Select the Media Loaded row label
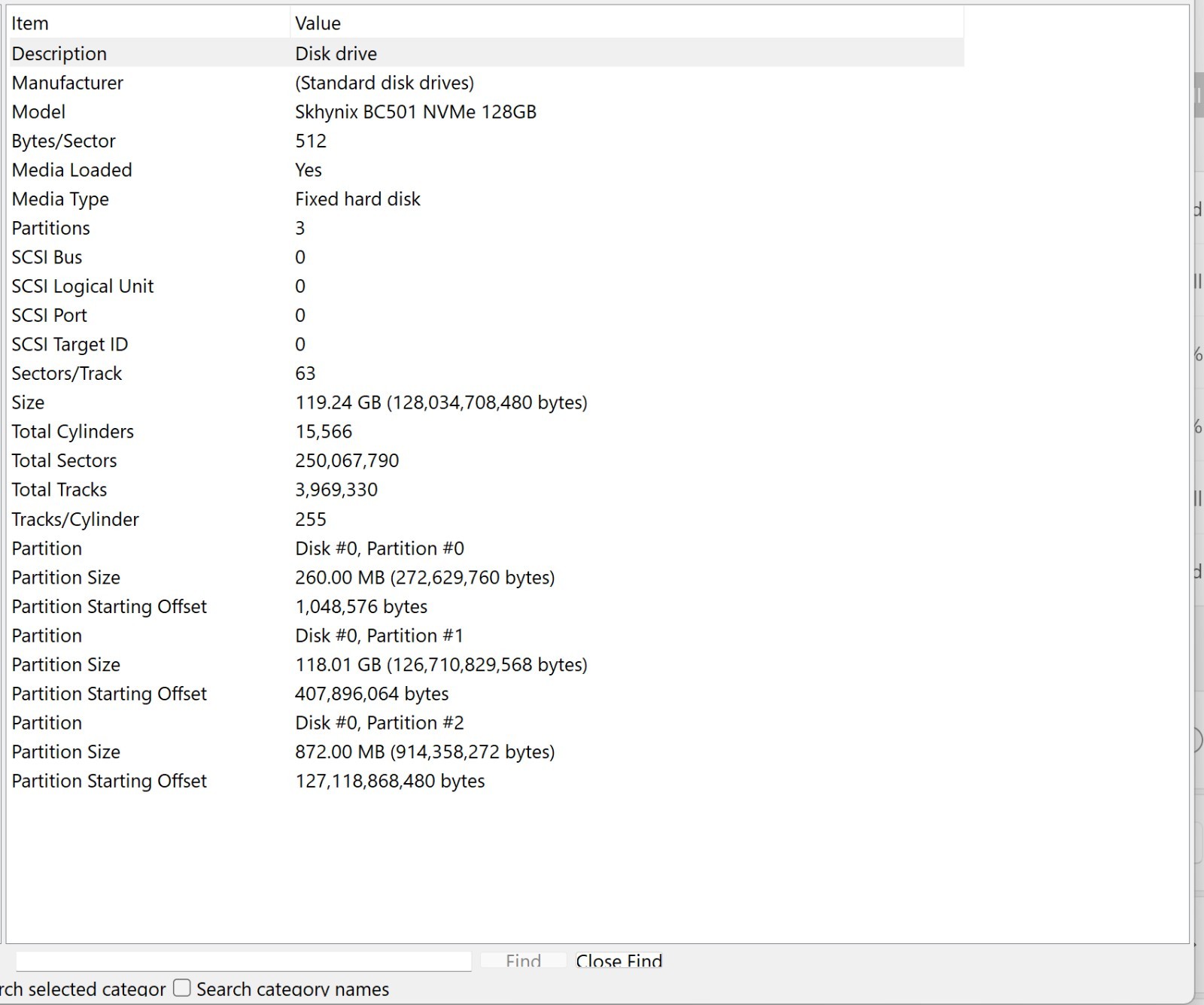1204x1005 pixels. 72,170
